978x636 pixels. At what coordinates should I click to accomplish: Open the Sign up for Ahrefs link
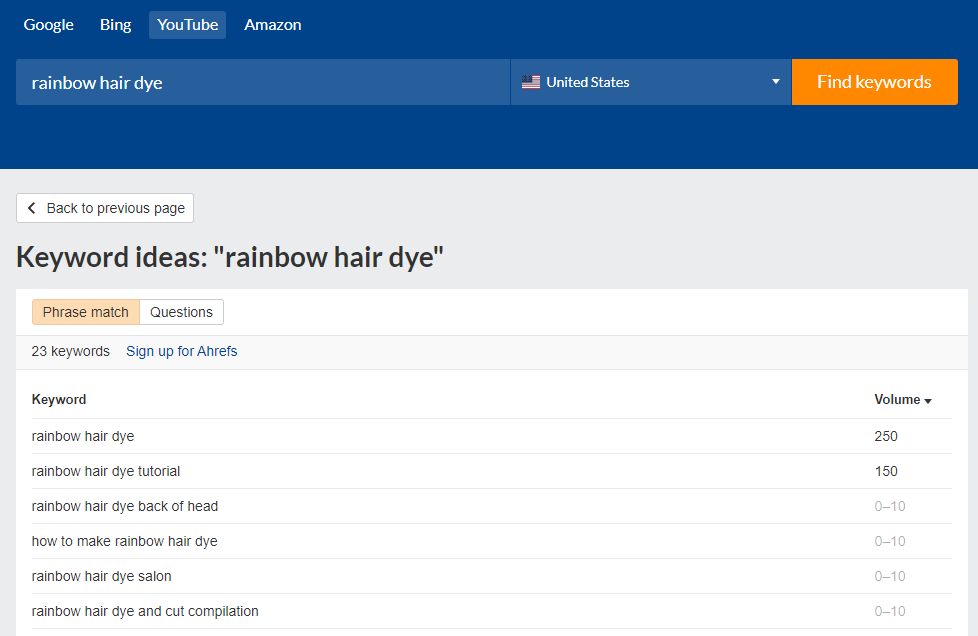(182, 351)
